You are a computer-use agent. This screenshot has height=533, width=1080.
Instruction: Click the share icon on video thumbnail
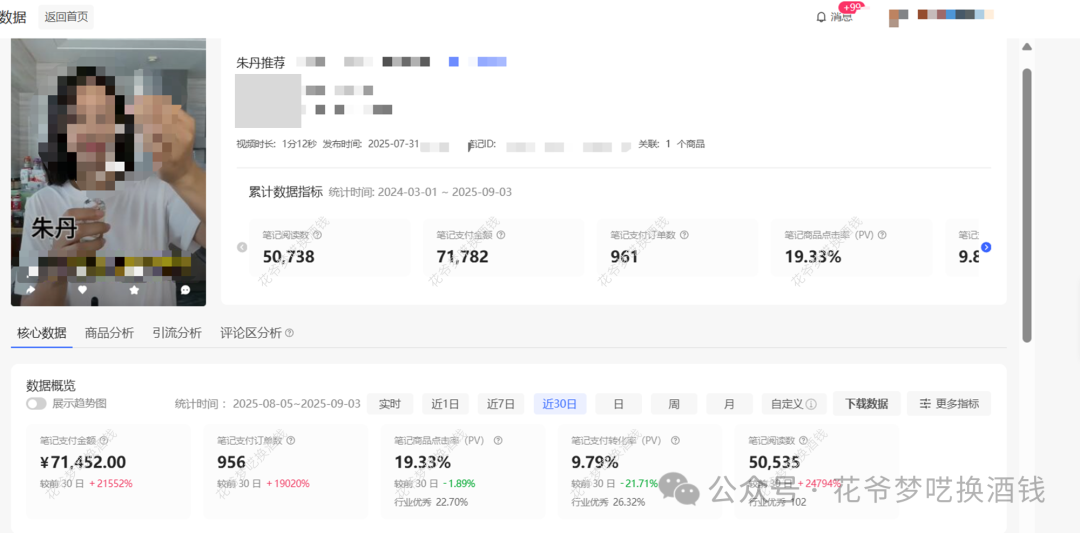(x=30, y=290)
